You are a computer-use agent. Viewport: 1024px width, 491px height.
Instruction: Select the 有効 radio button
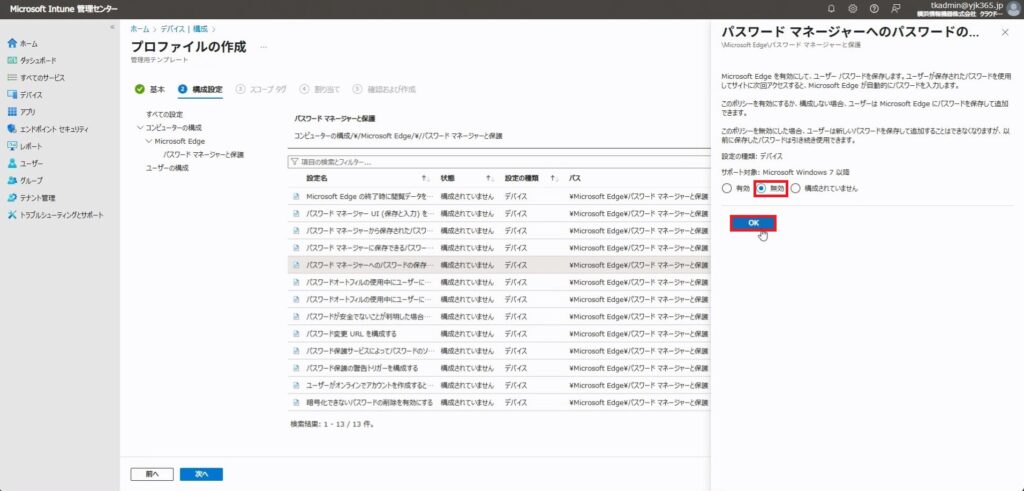click(x=727, y=188)
